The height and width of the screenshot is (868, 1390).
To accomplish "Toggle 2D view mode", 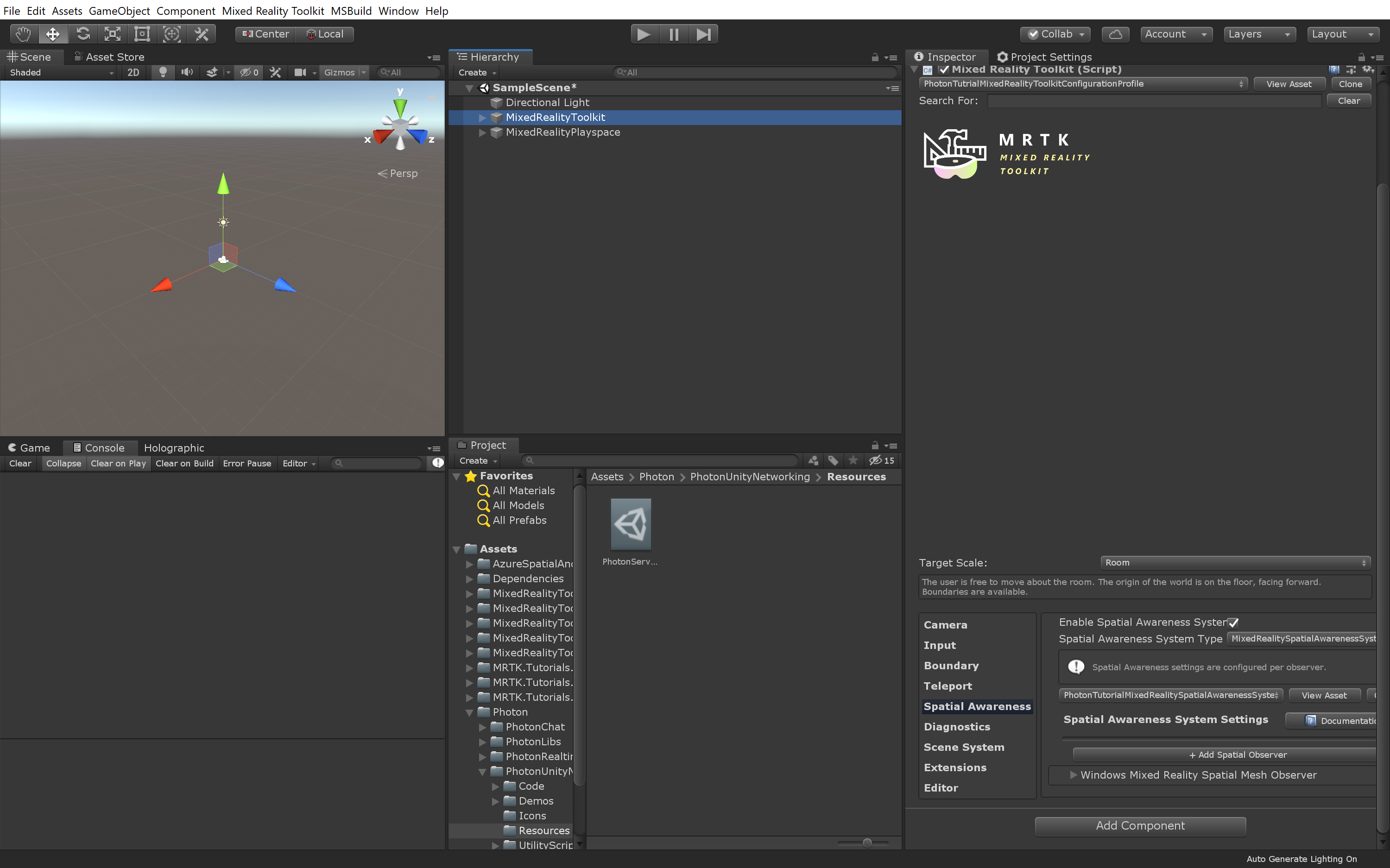I will [x=133, y=72].
